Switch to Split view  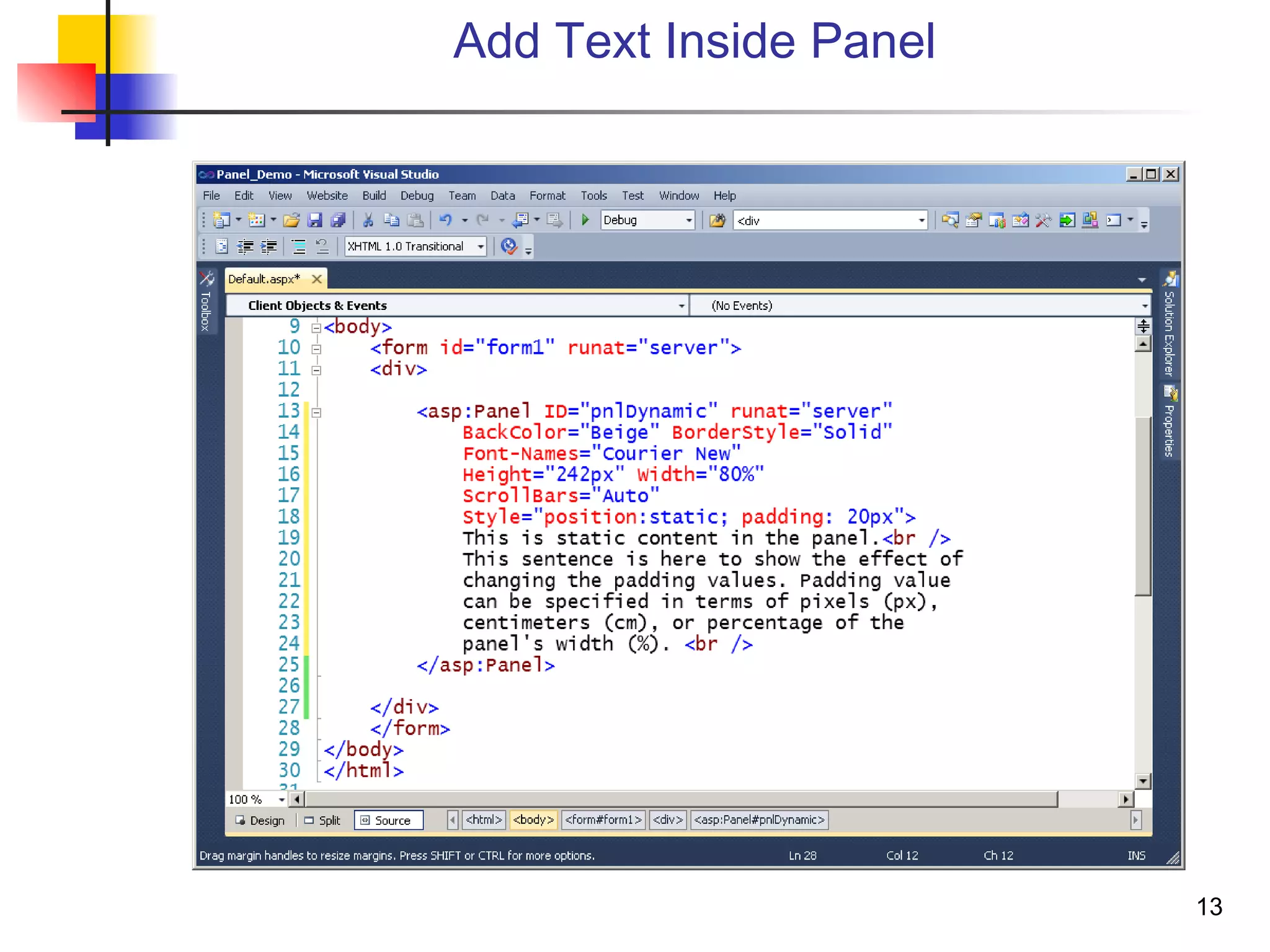coord(322,820)
